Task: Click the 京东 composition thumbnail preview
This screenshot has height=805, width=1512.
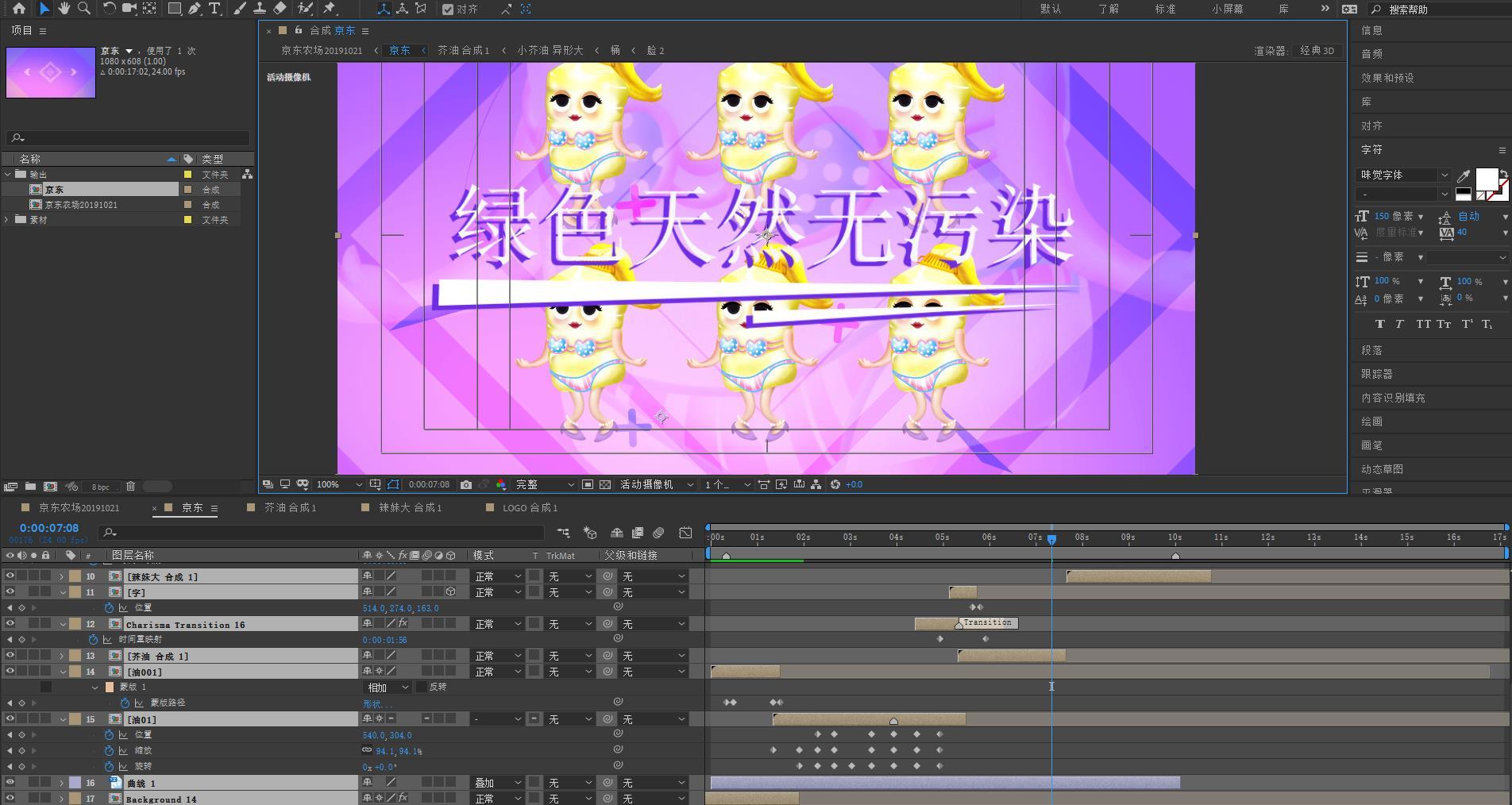Action: tap(51, 72)
